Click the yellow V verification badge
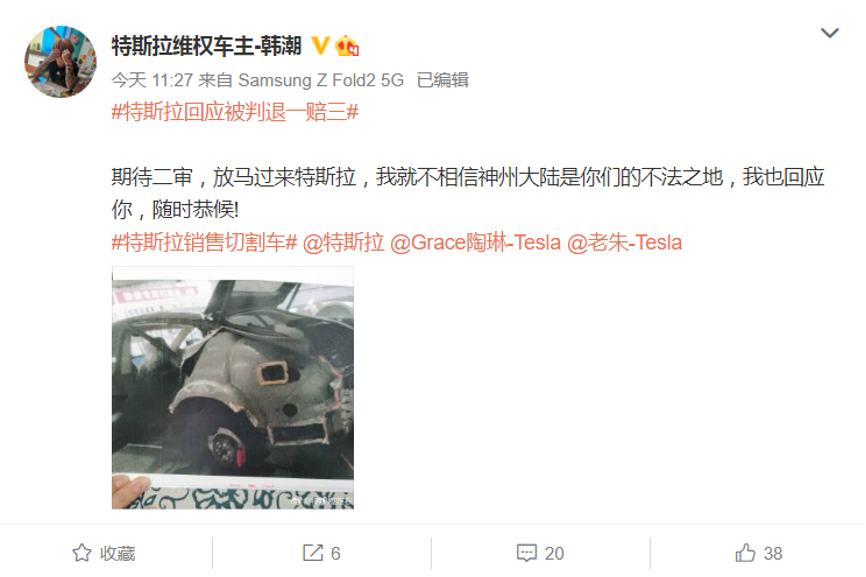Screen dimensions: 866x577 coord(320,46)
